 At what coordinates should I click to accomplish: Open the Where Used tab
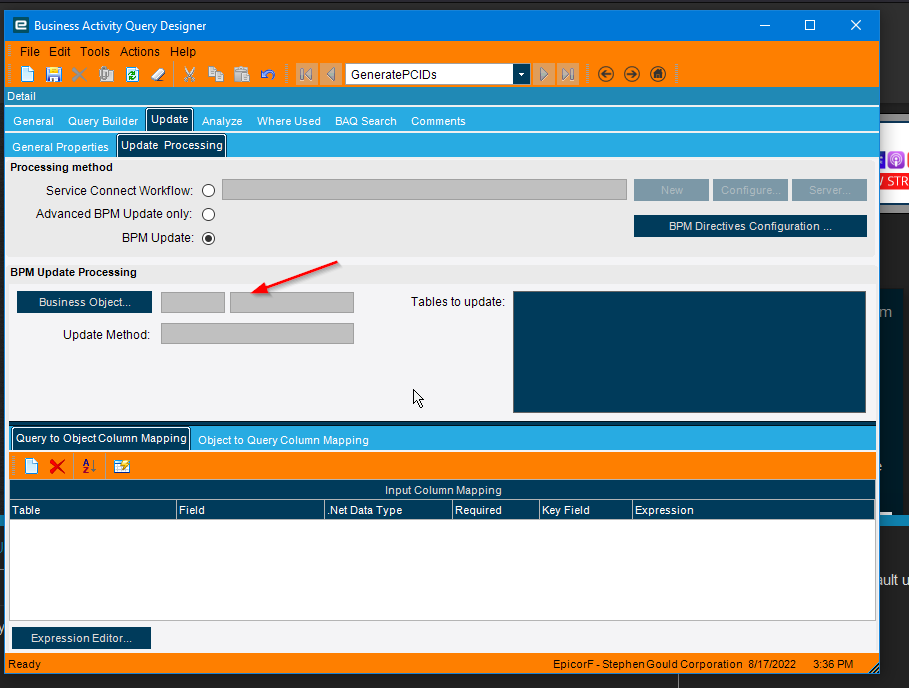[289, 121]
